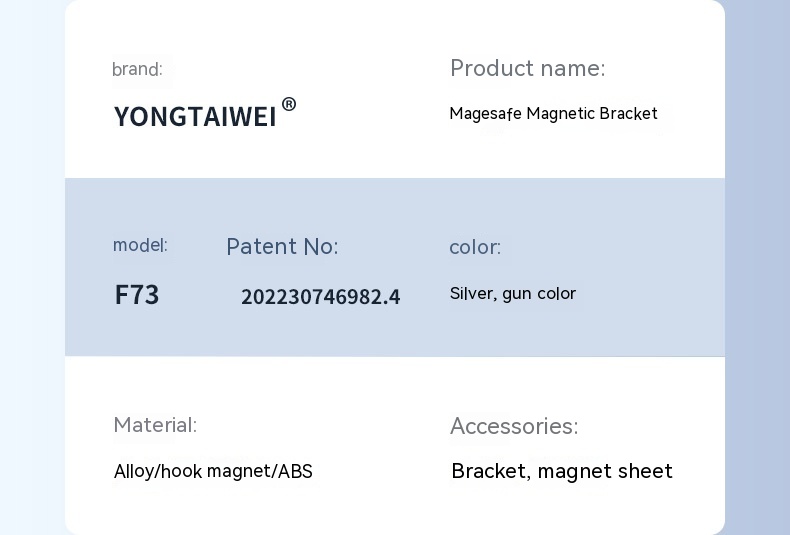
Task: Click the word 'Silver' in the color value
Action: [471, 294]
